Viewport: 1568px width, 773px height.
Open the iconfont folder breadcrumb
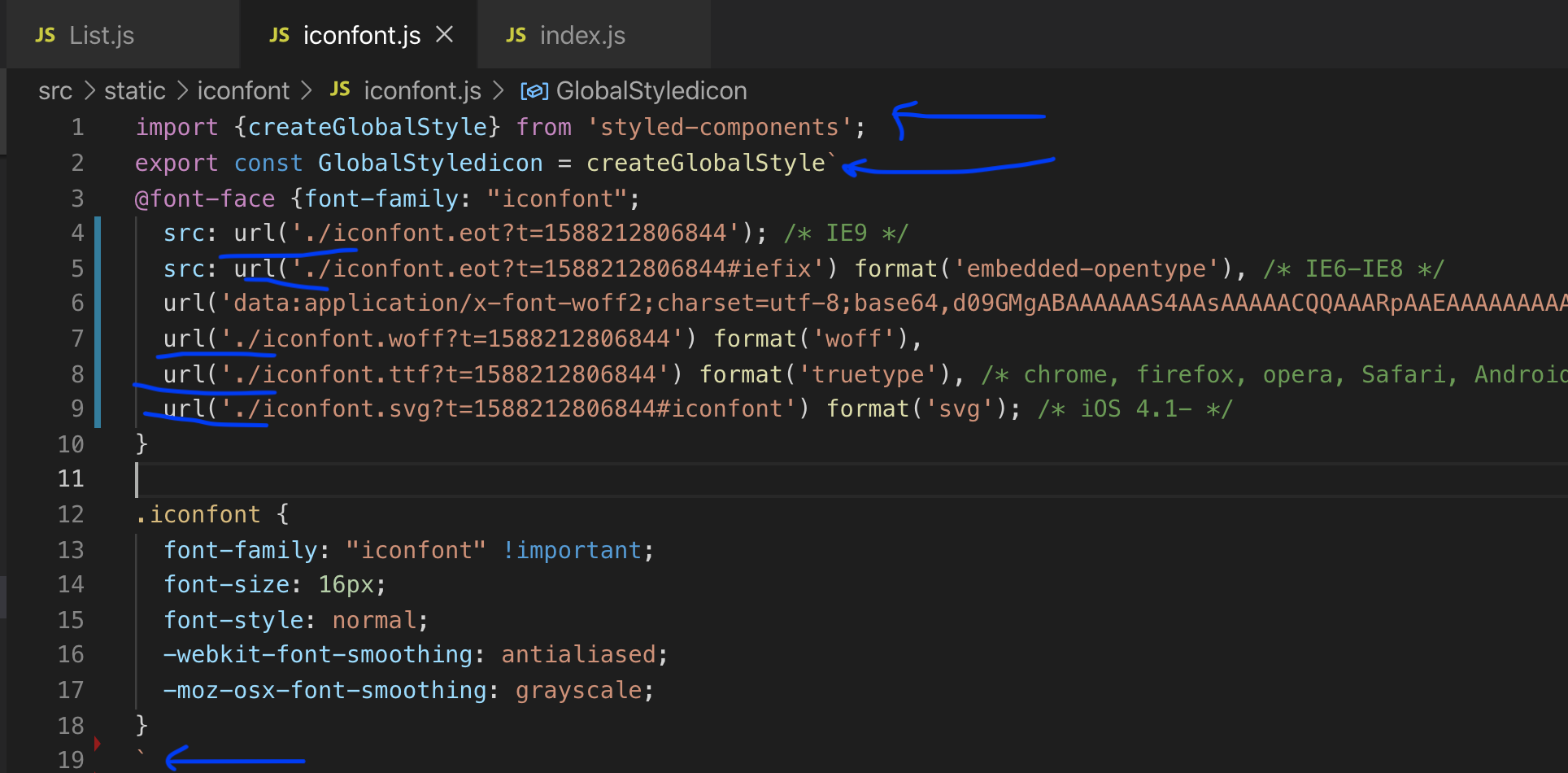click(243, 91)
